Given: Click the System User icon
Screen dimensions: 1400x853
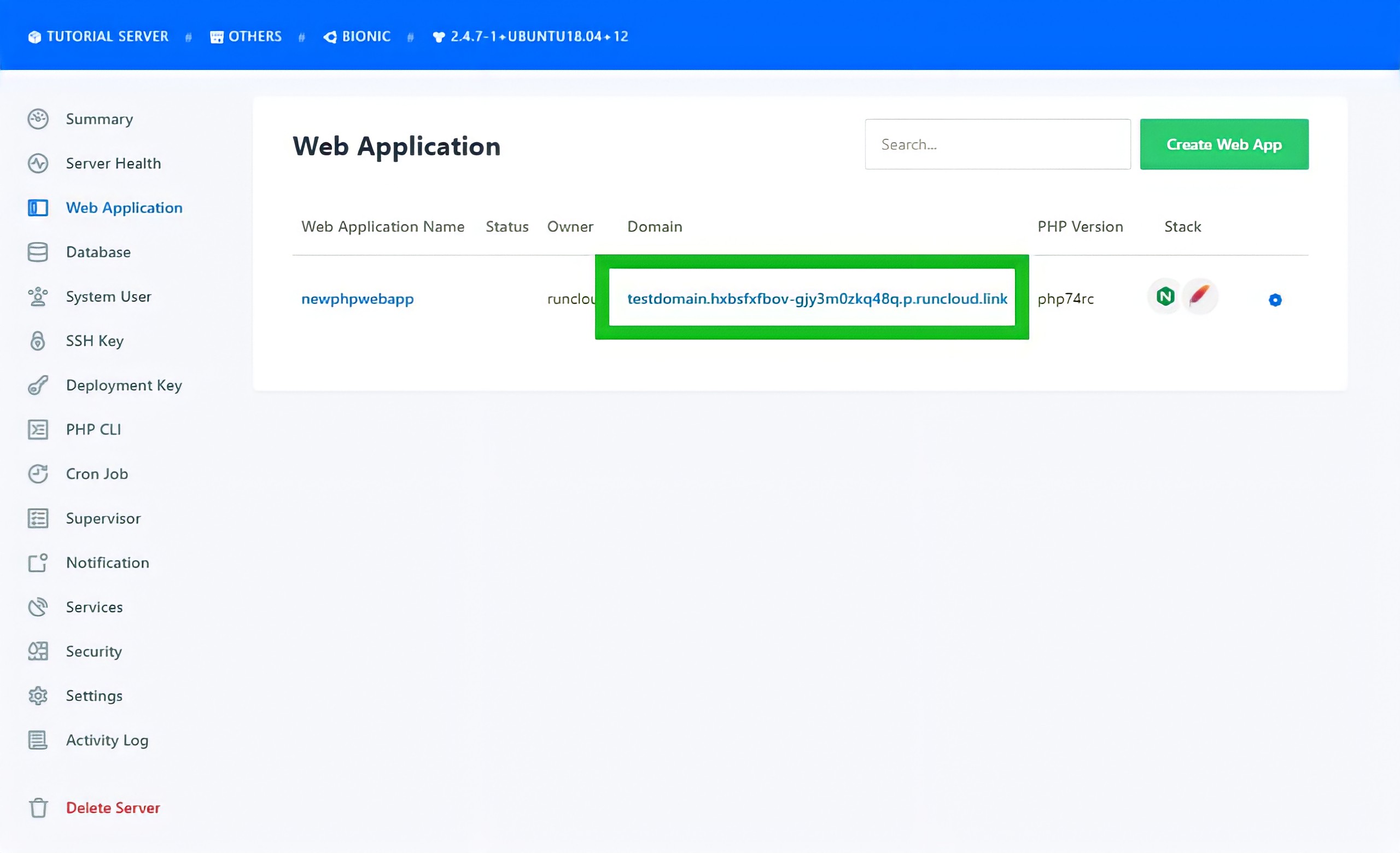Looking at the screenshot, I should (x=38, y=296).
